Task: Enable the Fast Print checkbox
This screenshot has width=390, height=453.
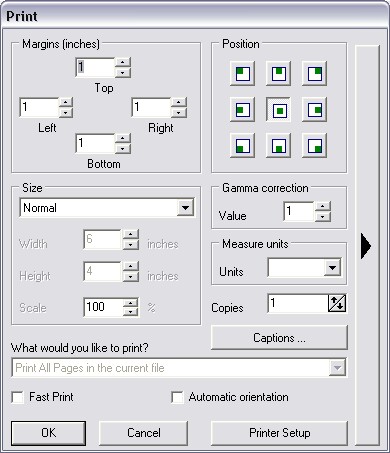Action: 18,397
